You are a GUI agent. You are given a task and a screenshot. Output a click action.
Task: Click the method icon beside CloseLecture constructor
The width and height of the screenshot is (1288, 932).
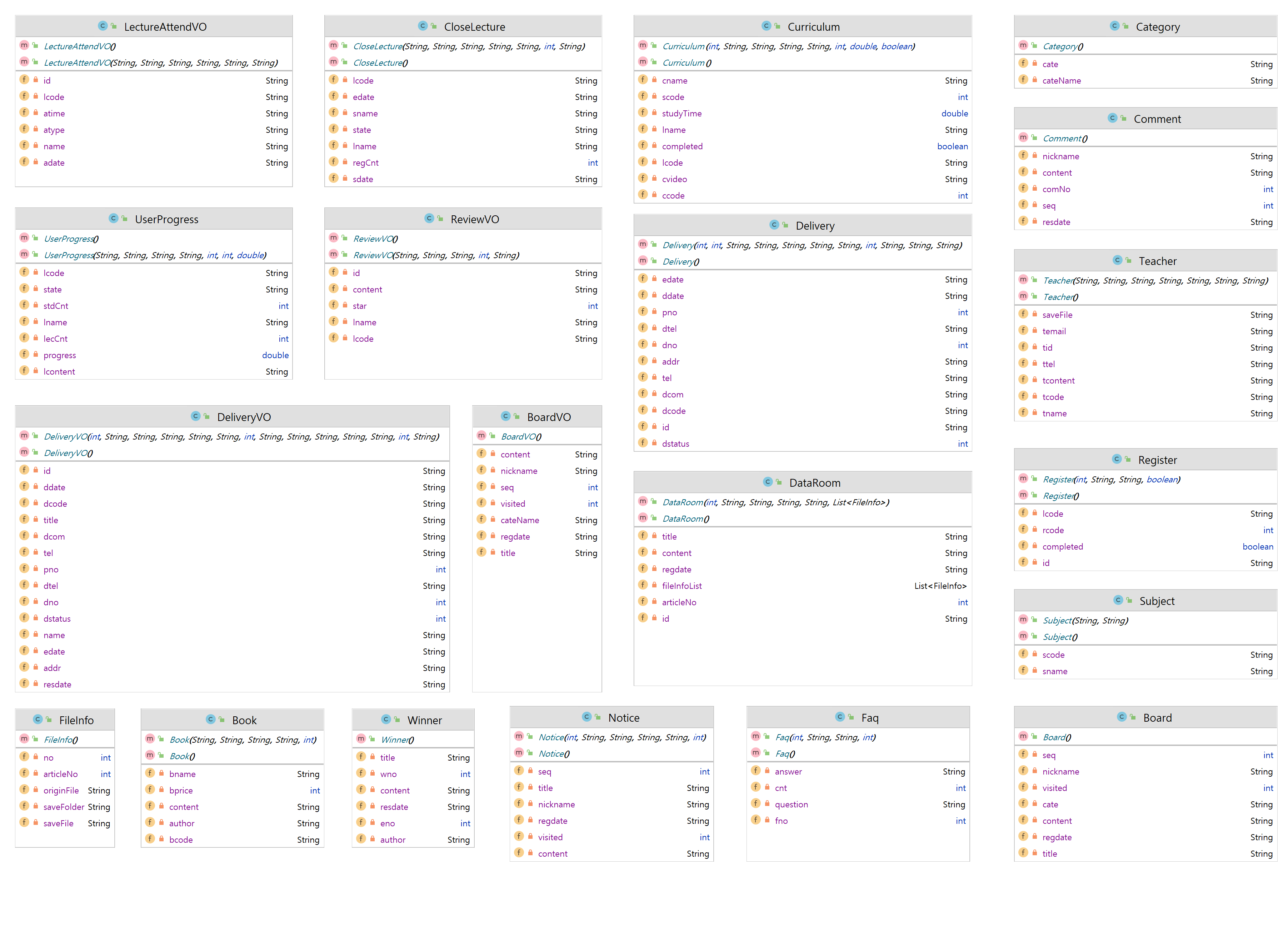pos(334,46)
